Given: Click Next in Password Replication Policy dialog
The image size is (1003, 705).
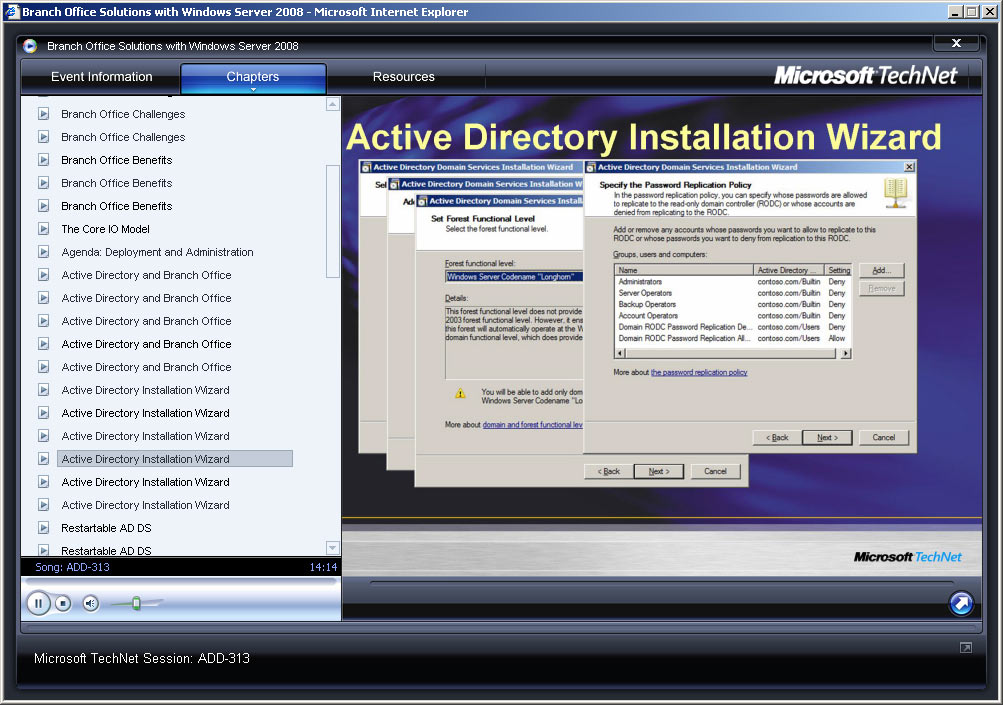Looking at the screenshot, I should 827,438.
